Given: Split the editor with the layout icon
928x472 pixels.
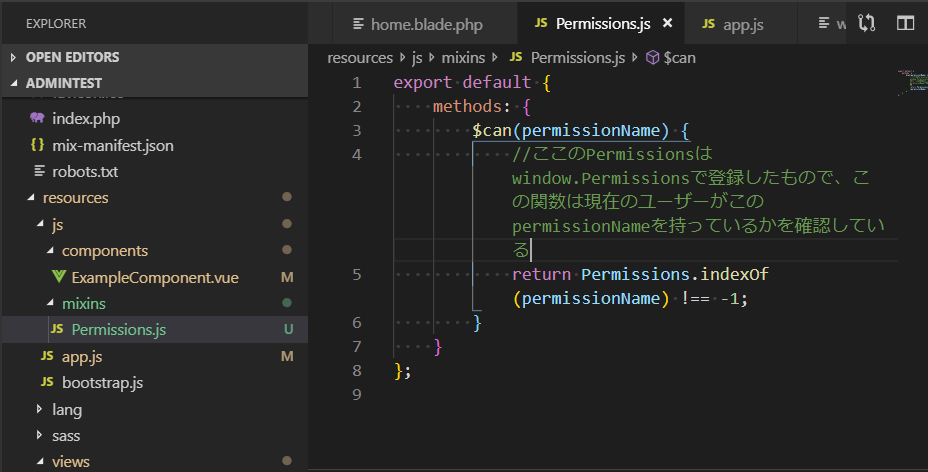Looking at the screenshot, I should tap(905, 23).
